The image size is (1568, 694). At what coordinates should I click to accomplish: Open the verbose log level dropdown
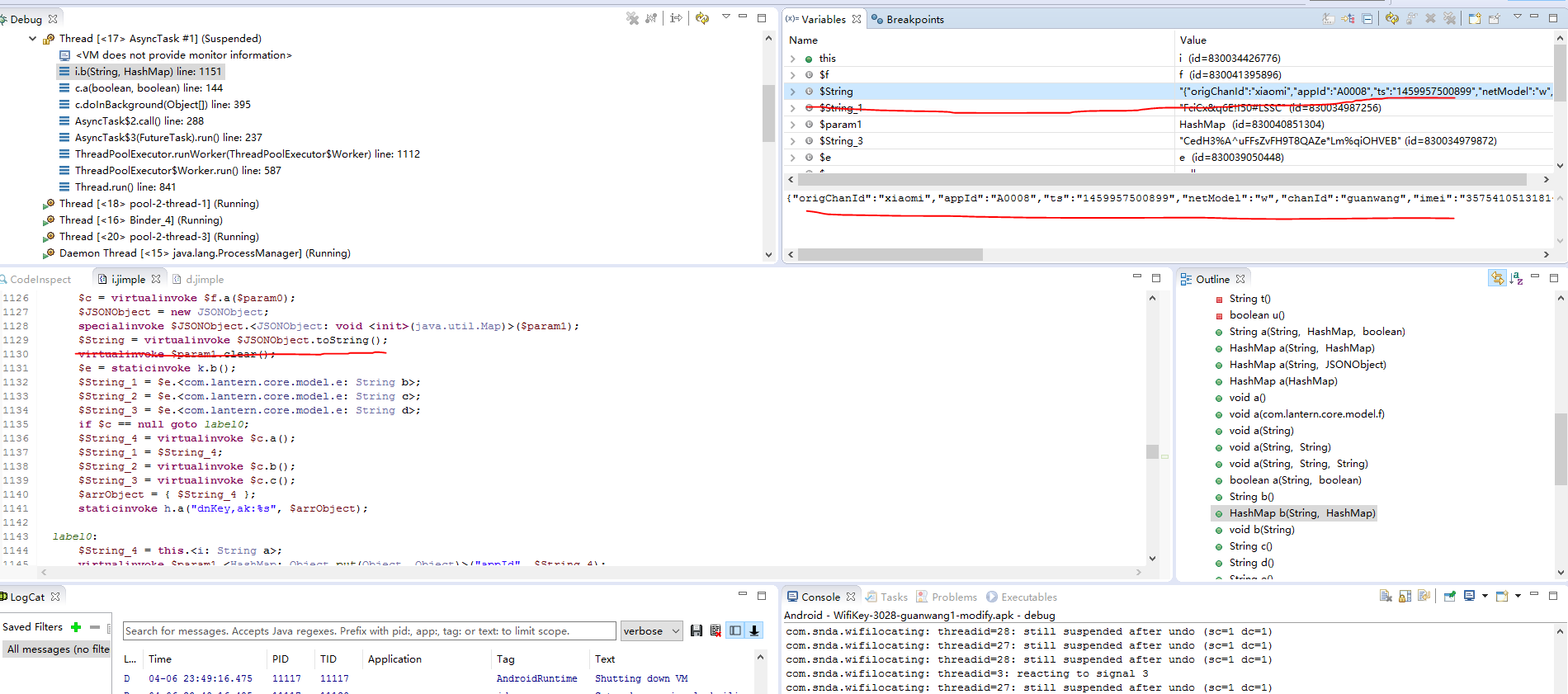tap(651, 631)
